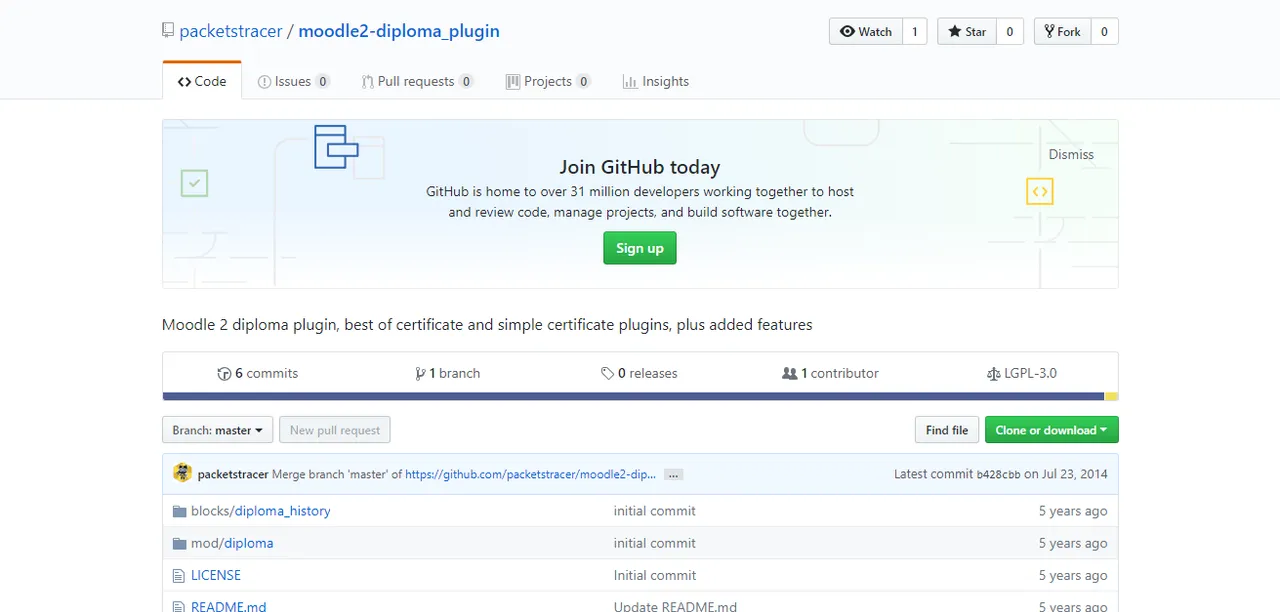This screenshot has width=1280, height=612.
Task: Click the blocks/diploma_history folder icon
Action: (180, 511)
